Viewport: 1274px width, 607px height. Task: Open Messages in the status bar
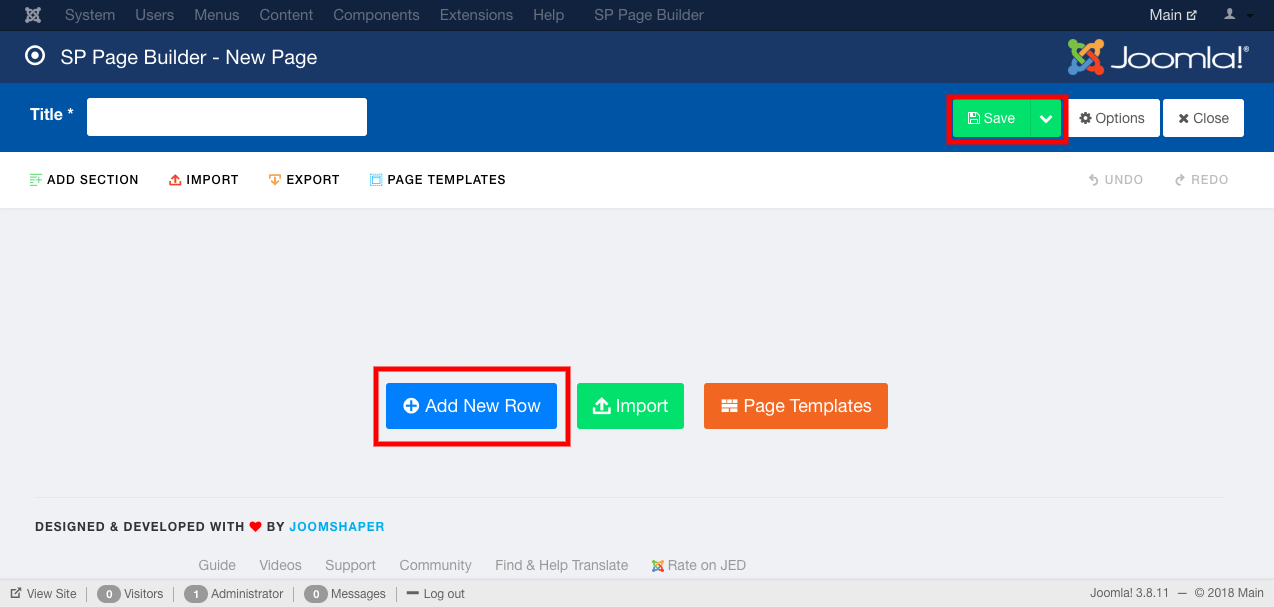click(x=345, y=594)
